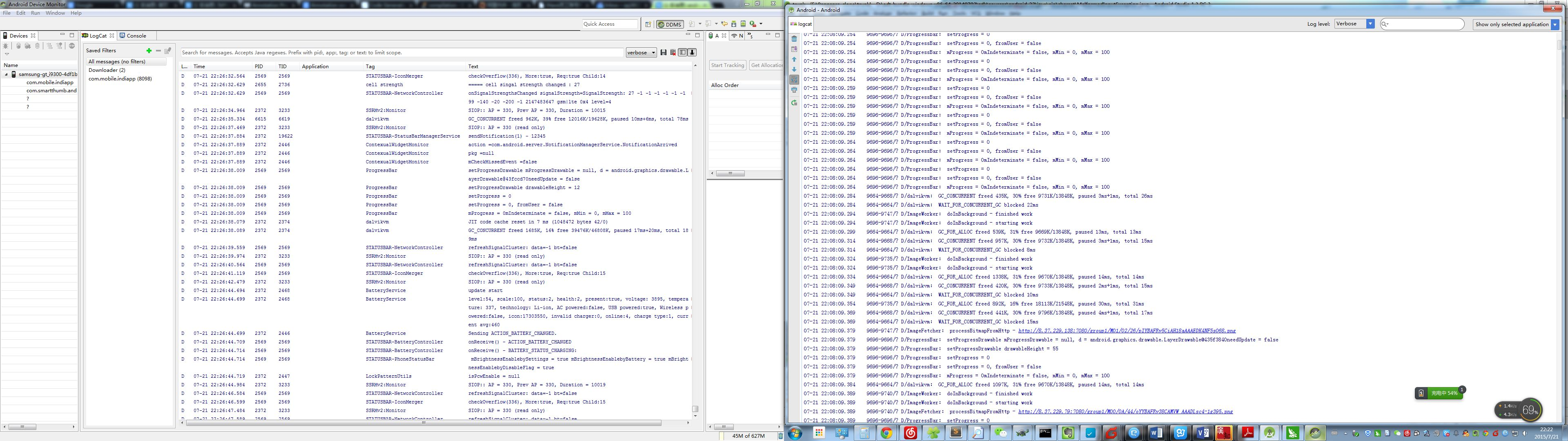1568x441 pixels.
Task: Open the Window menu
Action: coord(55,13)
